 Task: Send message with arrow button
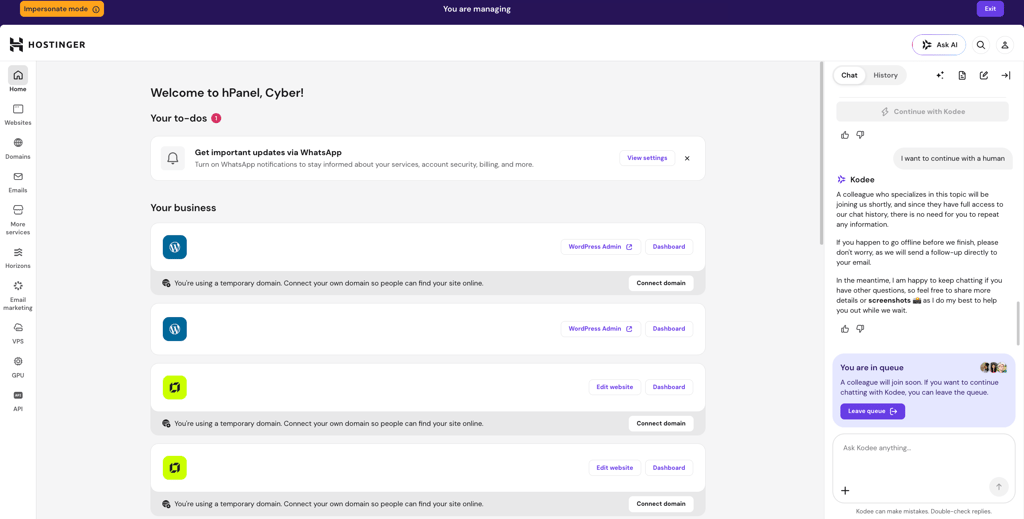click(999, 487)
